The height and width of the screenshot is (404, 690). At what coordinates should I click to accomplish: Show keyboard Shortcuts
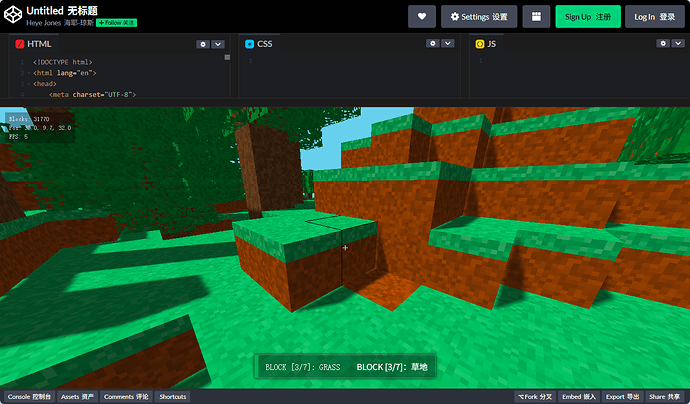(172, 397)
